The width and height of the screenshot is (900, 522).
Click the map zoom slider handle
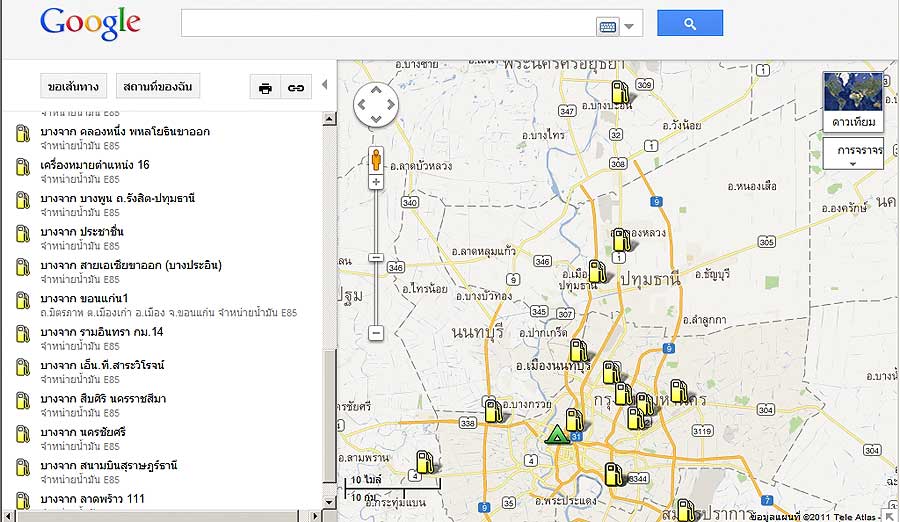(x=376, y=258)
